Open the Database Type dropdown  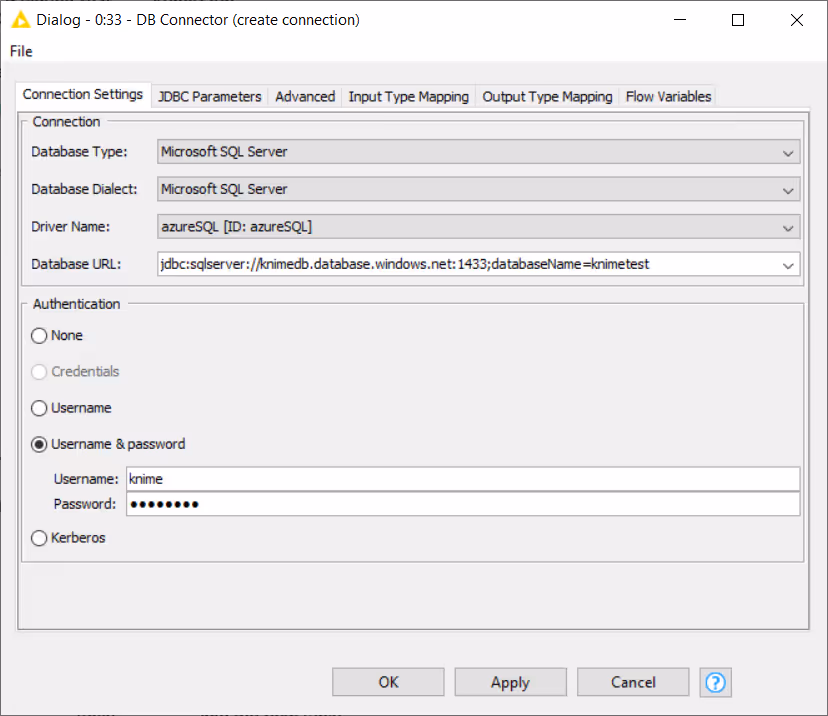click(789, 152)
